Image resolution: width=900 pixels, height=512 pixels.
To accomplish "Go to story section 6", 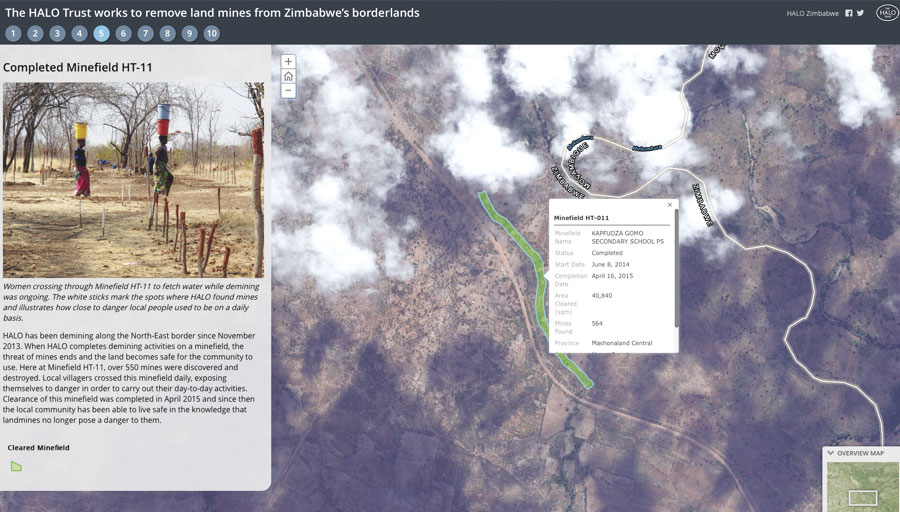I will pos(123,33).
